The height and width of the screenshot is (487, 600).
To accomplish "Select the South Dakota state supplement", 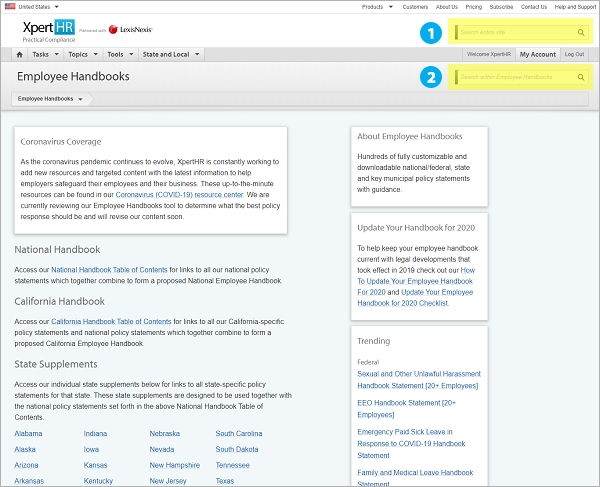I will [x=237, y=450].
